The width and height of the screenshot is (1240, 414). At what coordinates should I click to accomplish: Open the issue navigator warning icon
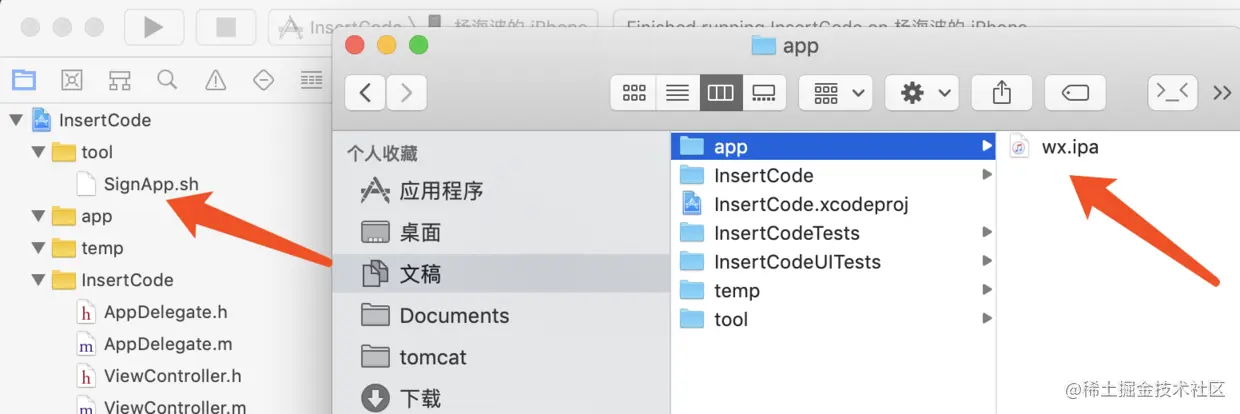click(215, 80)
